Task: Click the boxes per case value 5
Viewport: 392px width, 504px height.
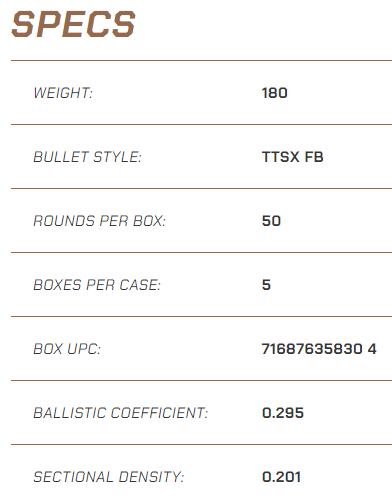Action: [266, 285]
